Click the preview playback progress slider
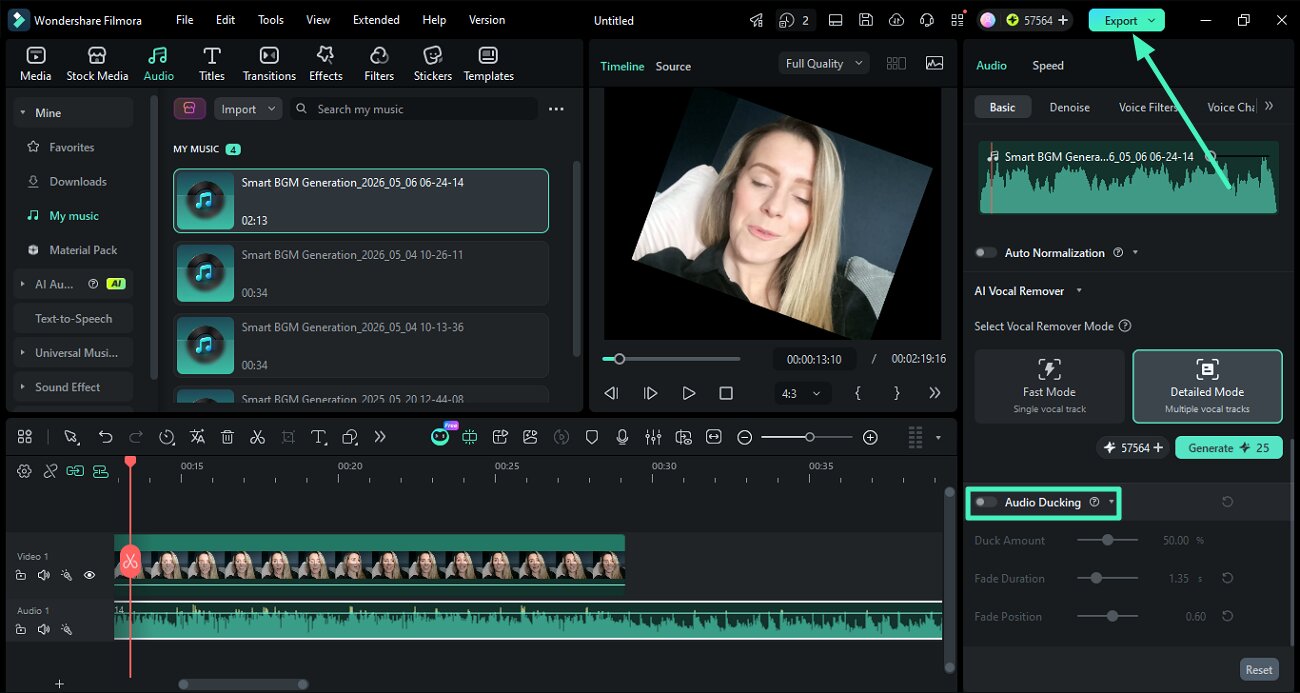This screenshot has height=693, width=1300. [671, 358]
